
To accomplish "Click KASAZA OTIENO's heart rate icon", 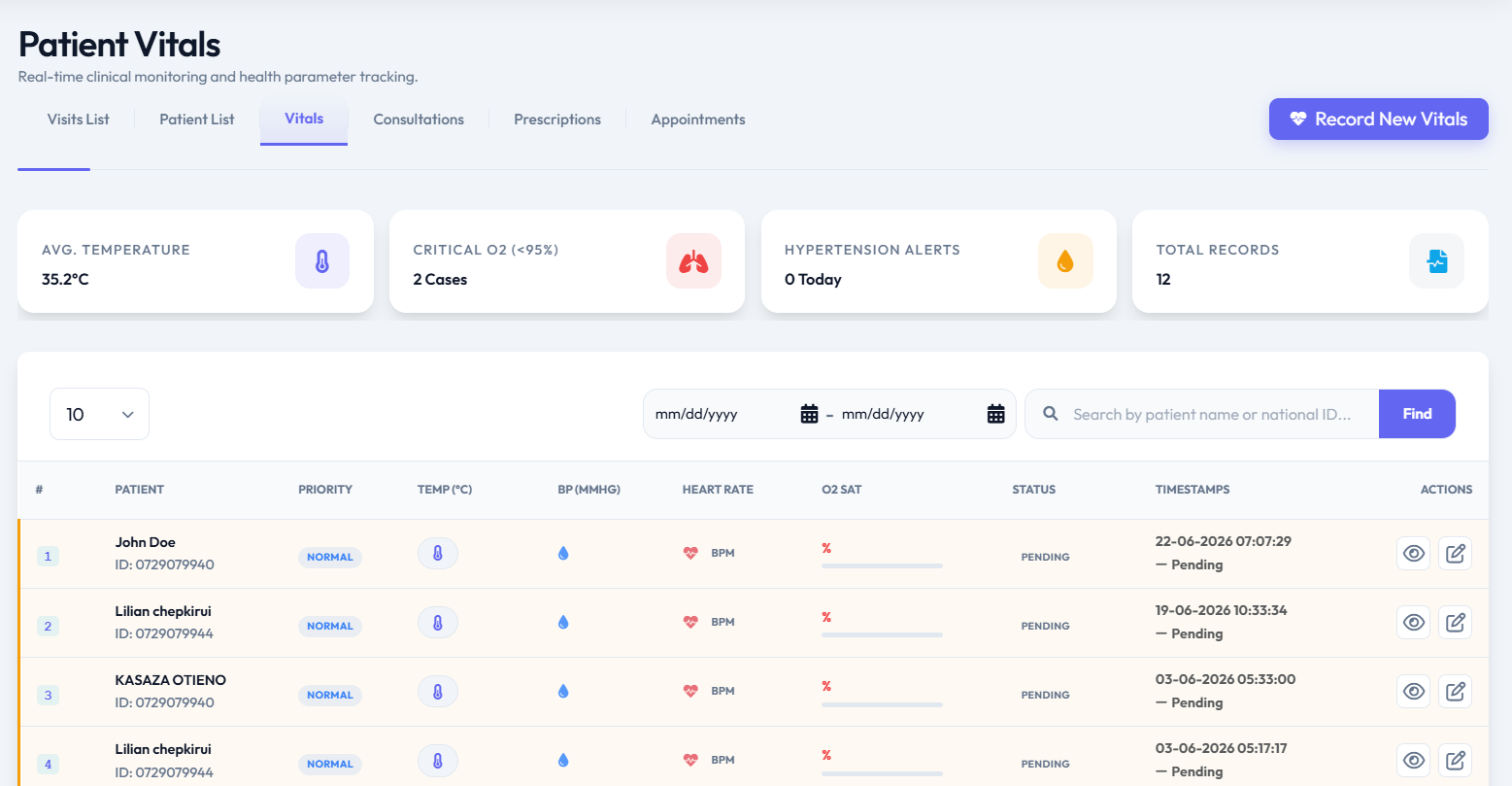I will pos(690,691).
